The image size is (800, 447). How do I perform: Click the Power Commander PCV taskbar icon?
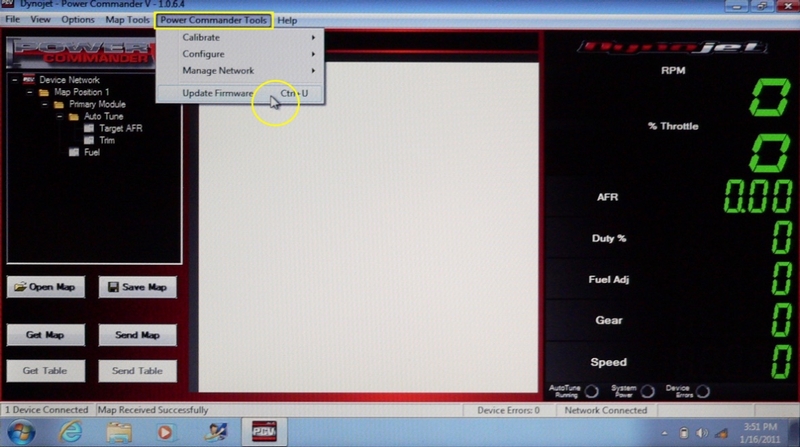point(262,432)
